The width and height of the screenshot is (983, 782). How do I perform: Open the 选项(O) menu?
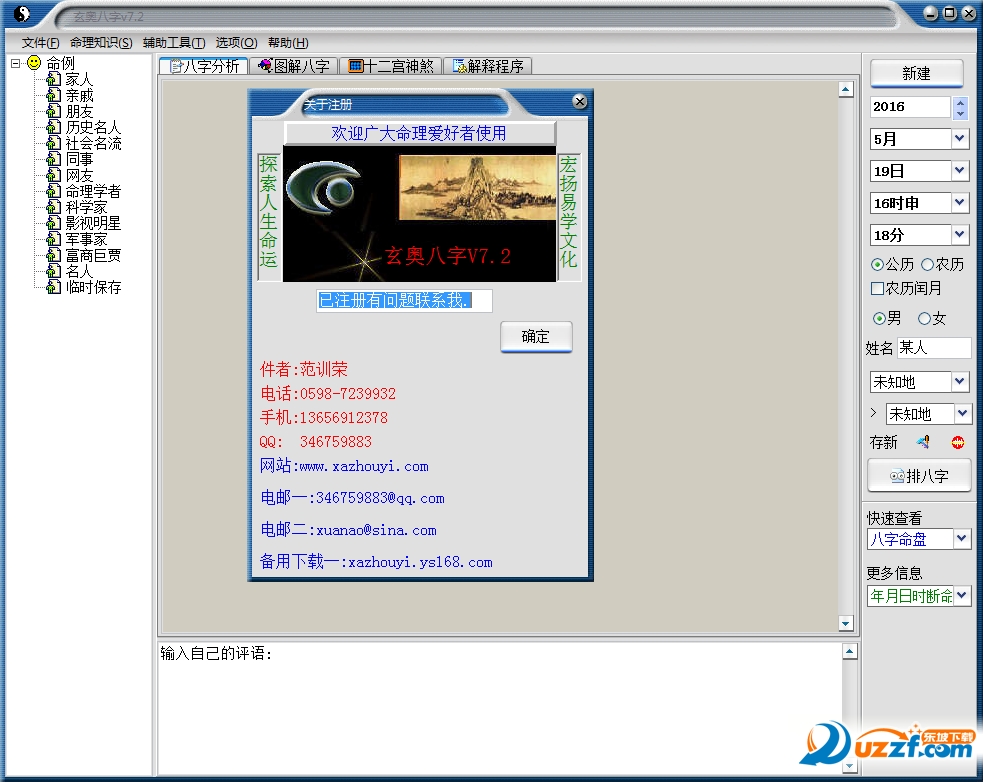236,43
